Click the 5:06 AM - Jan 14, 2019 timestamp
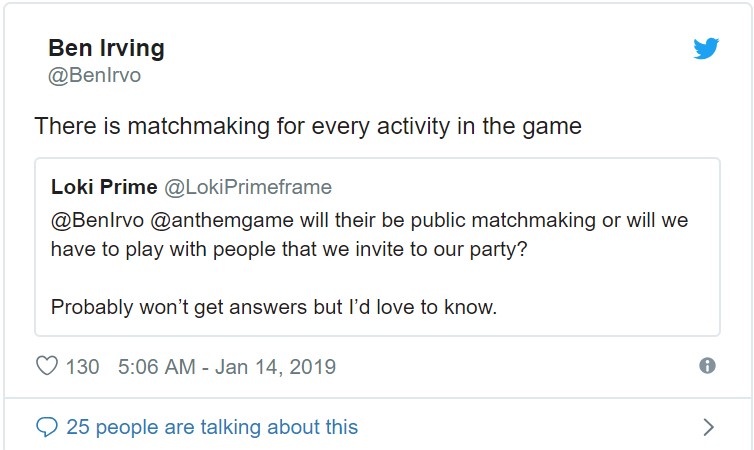Image resolution: width=754 pixels, height=450 pixels. tap(226, 366)
